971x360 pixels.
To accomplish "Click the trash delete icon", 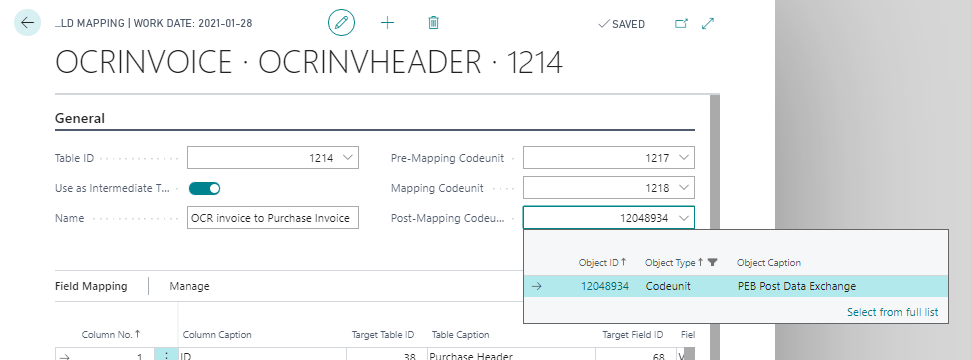I will 433,23.
